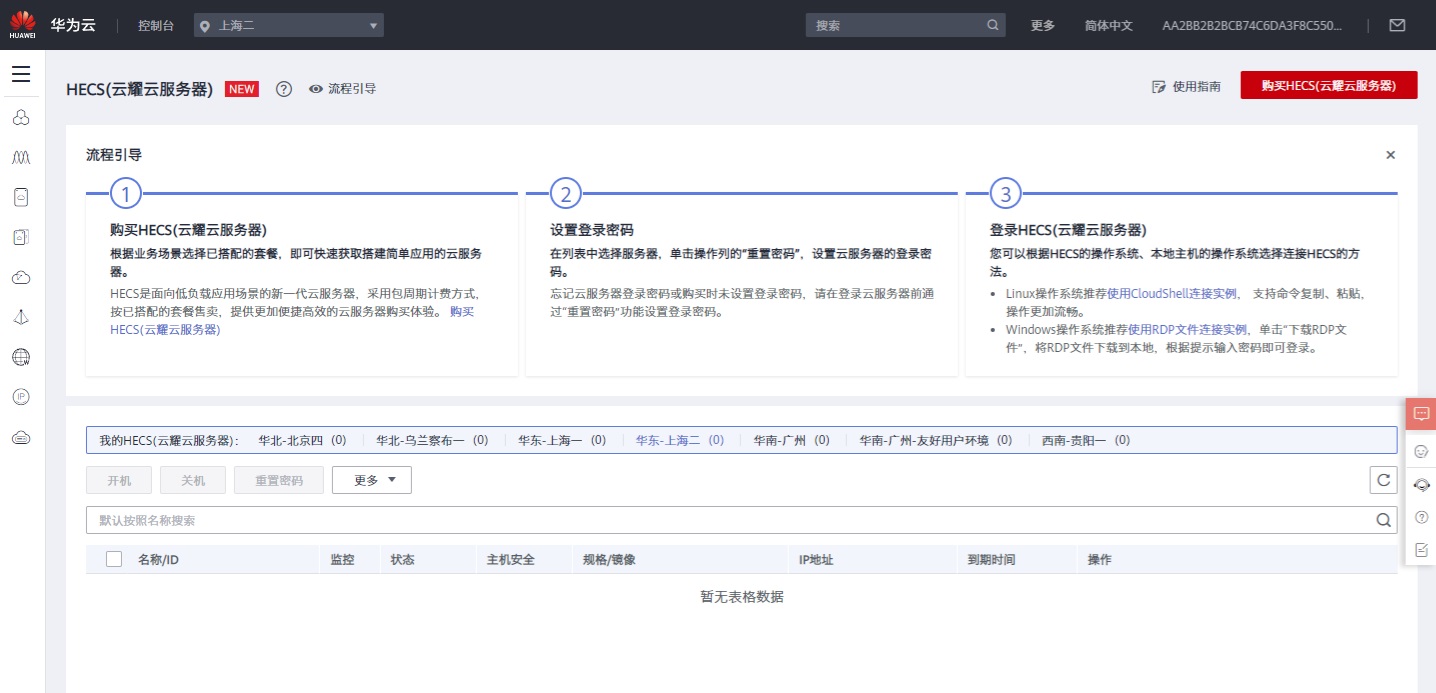
Task: Click the 暂无表格数据 empty table message
Action: click(741, 597)
